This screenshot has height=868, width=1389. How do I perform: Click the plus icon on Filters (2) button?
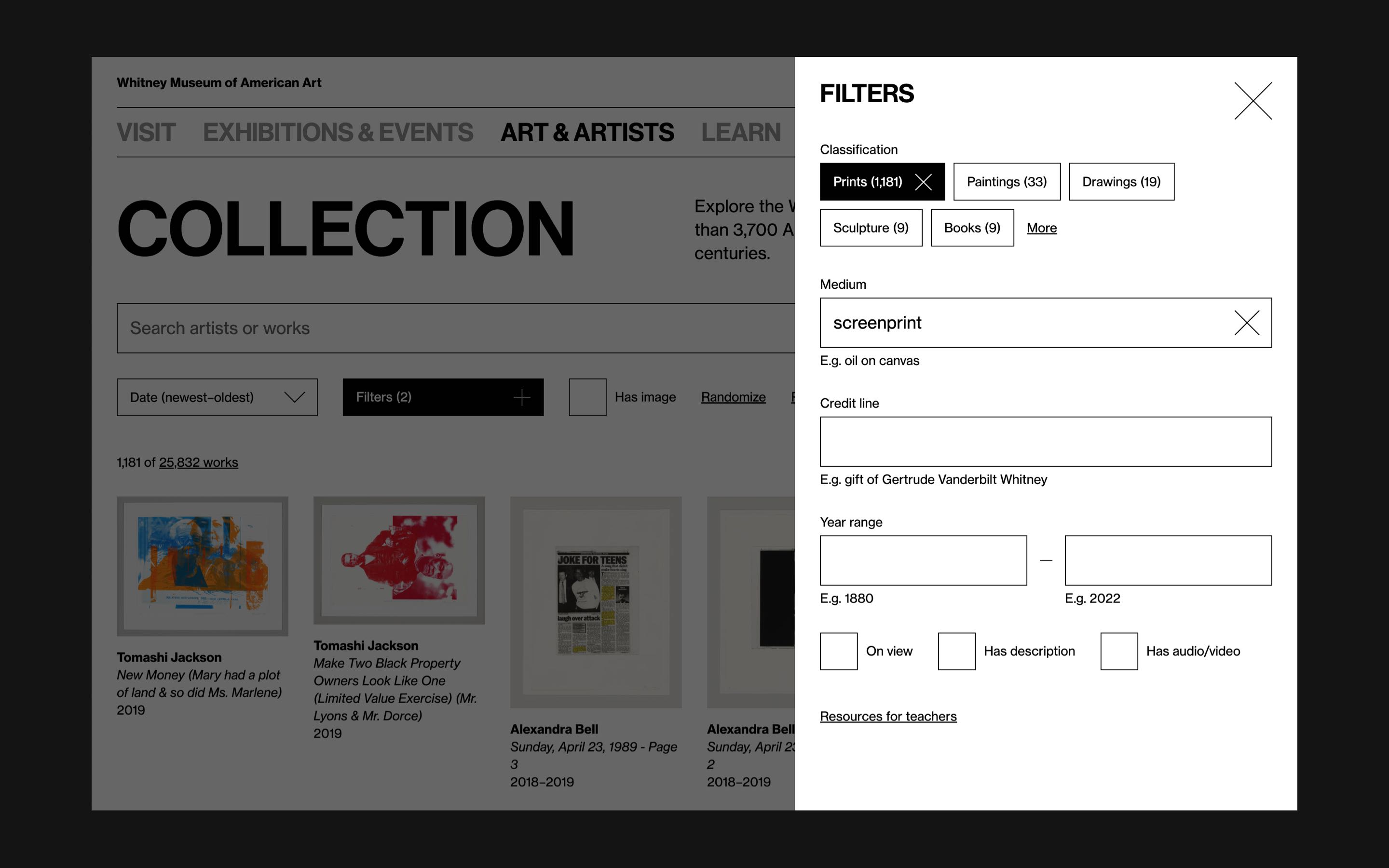pos(521,397)
